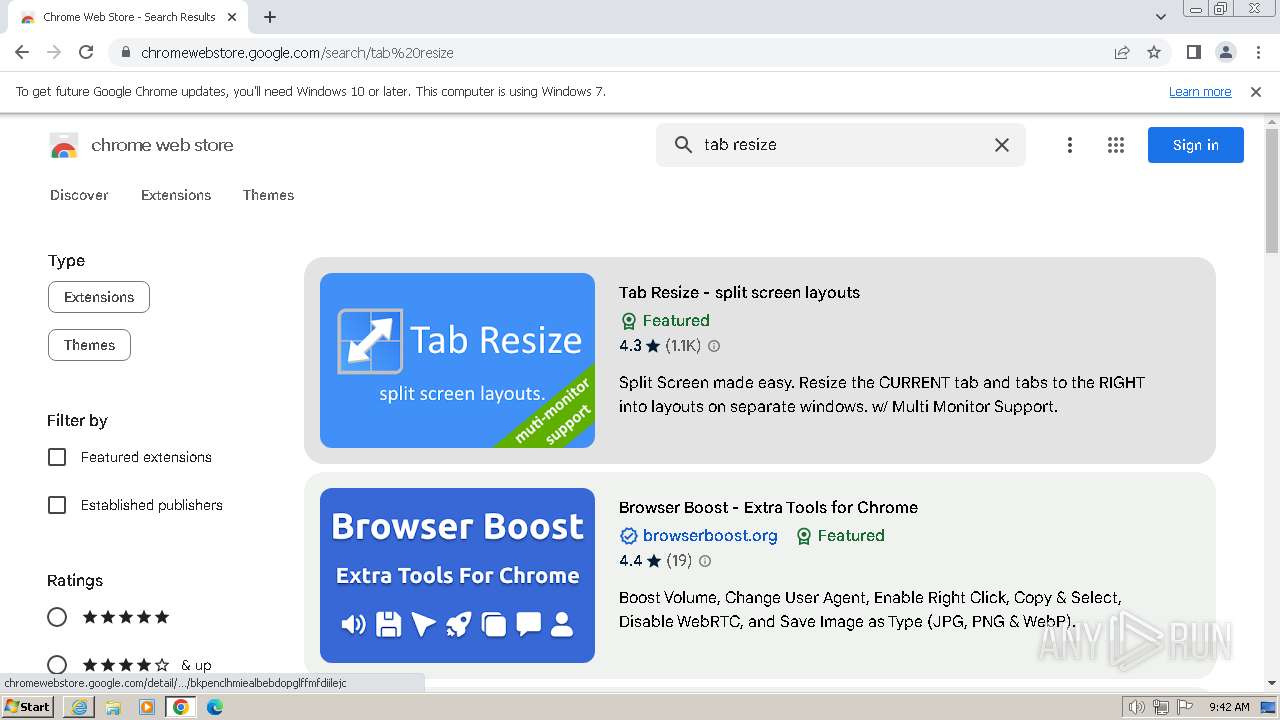Switch to the Themes tab
This screenshot has width=1280, height=720.
(268, 195)
